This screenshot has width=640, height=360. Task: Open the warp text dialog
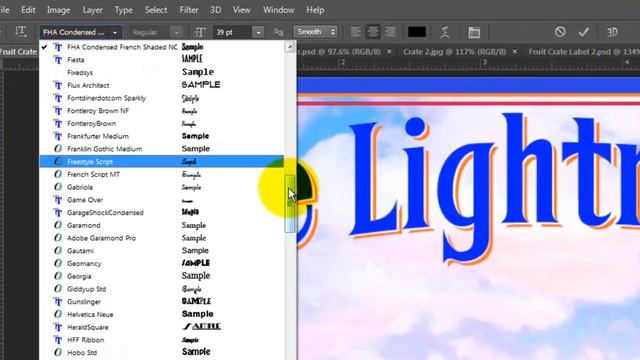click(445, 32)
